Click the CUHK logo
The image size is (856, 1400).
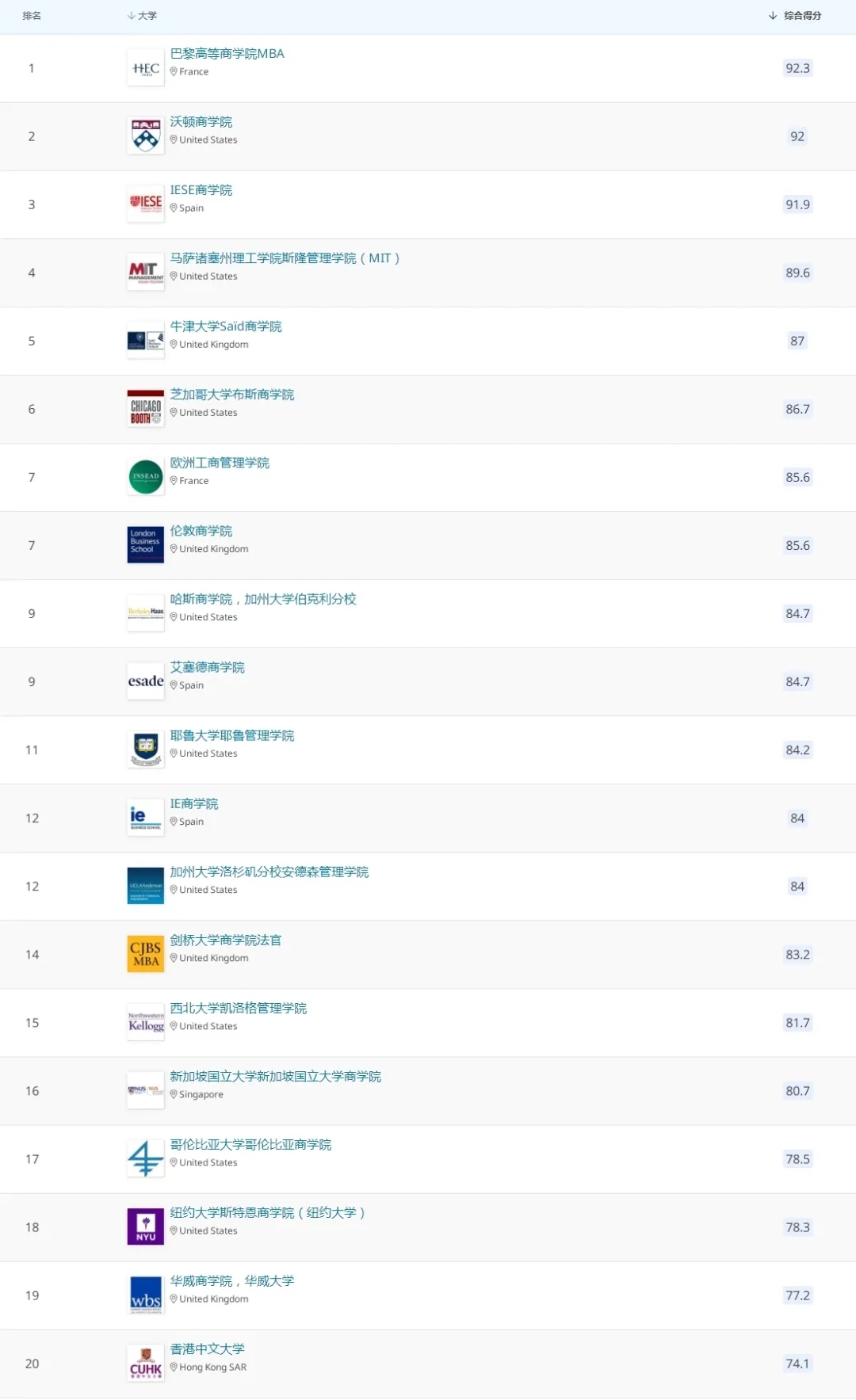coord(146,1363)
